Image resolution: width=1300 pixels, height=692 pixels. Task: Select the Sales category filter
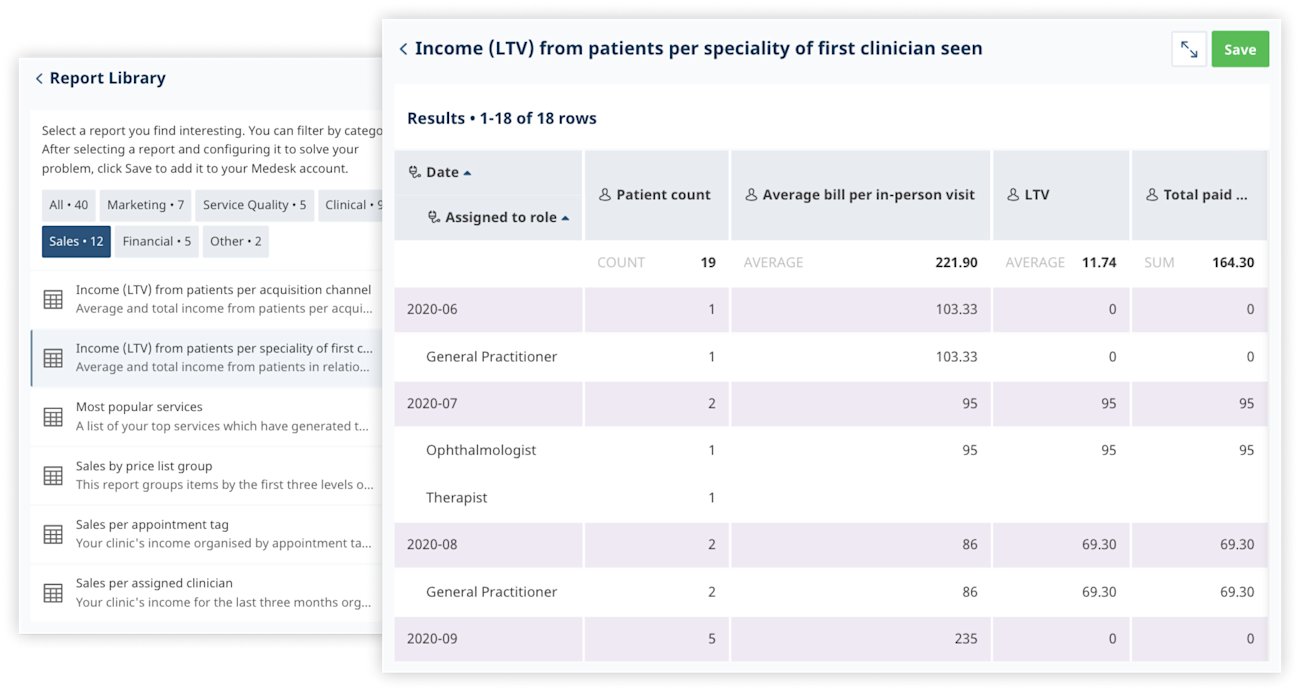point(76,241)
